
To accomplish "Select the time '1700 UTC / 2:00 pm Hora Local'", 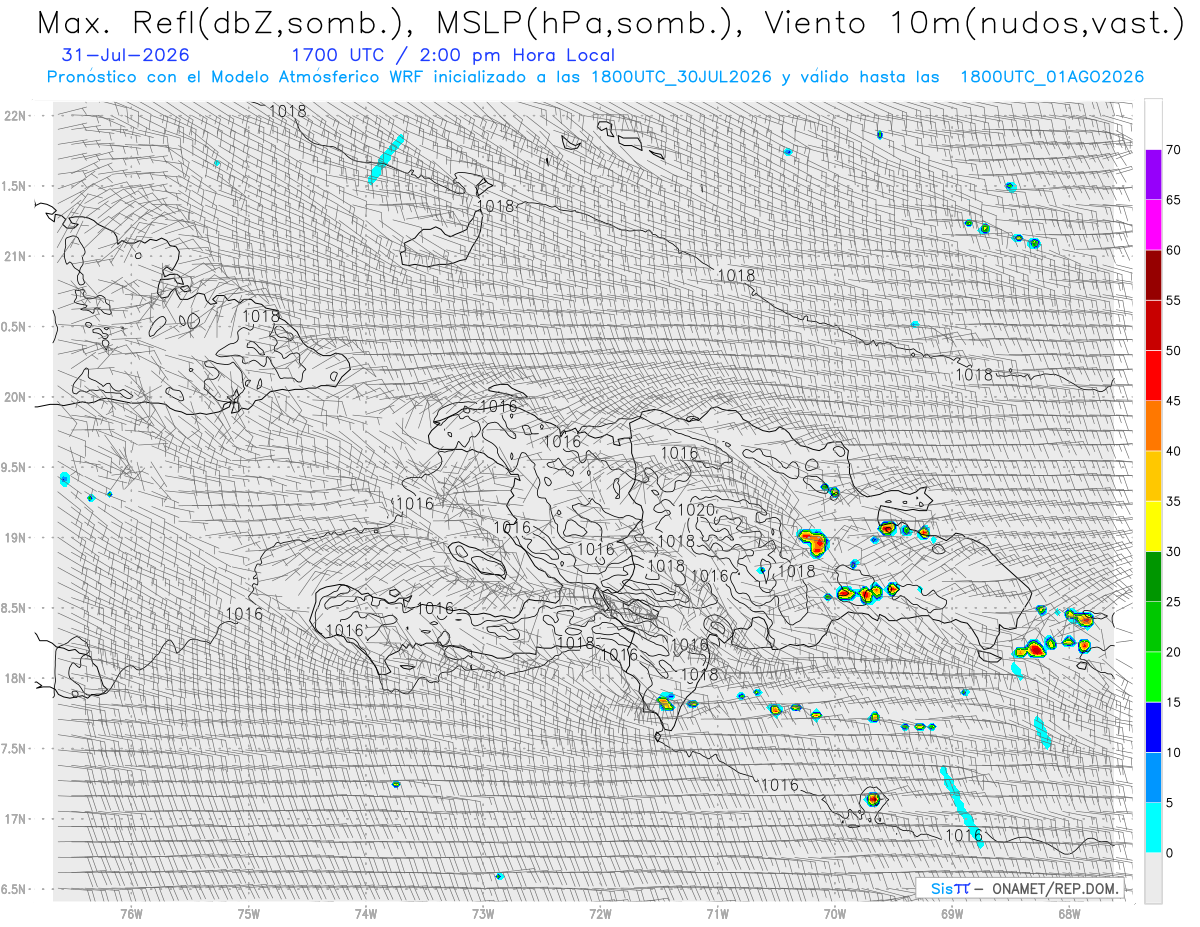I will [x=453, y=55].
